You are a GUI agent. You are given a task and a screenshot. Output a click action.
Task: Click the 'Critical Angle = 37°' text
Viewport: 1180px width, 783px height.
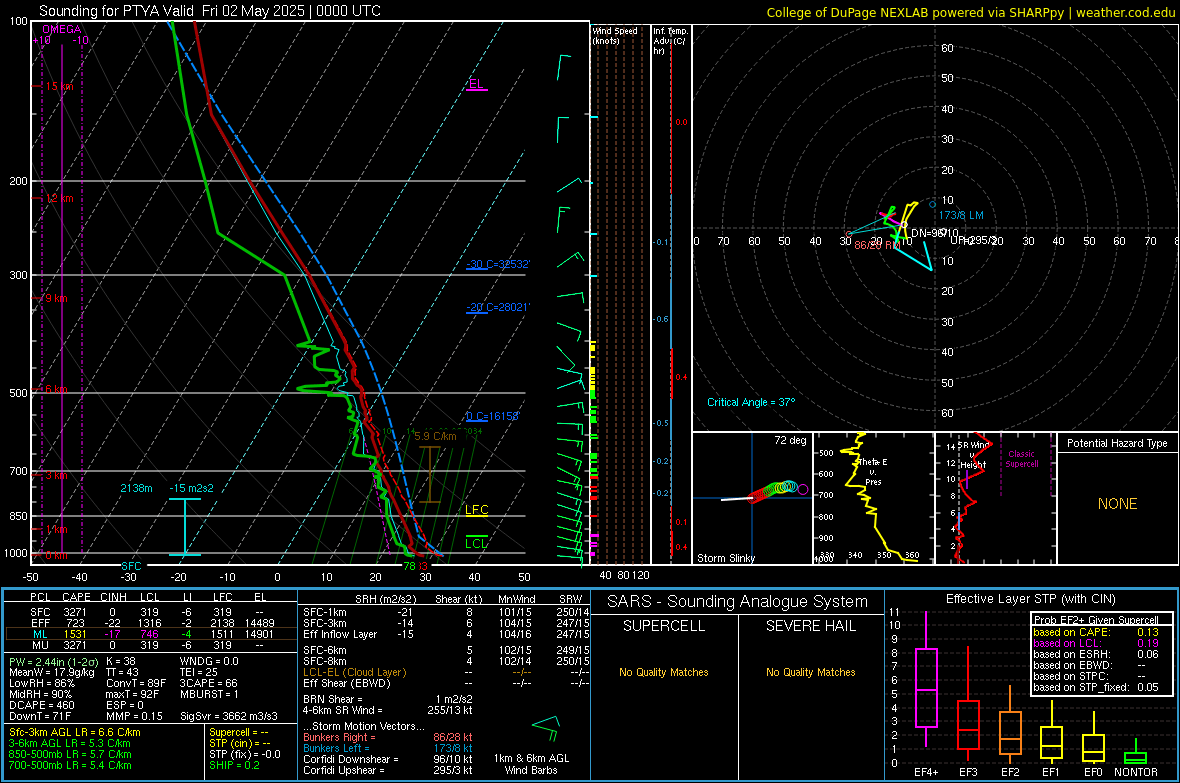point(750,402)
